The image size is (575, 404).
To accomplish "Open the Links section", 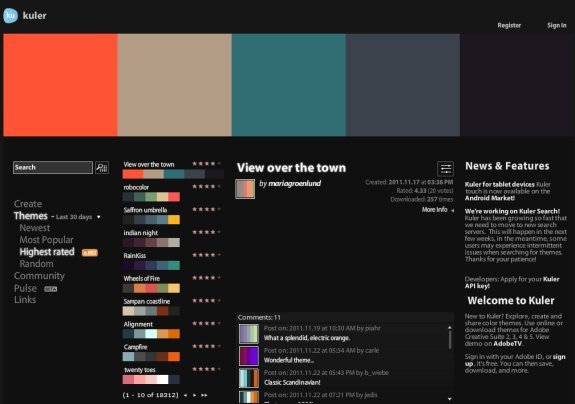I will point(25,300).
